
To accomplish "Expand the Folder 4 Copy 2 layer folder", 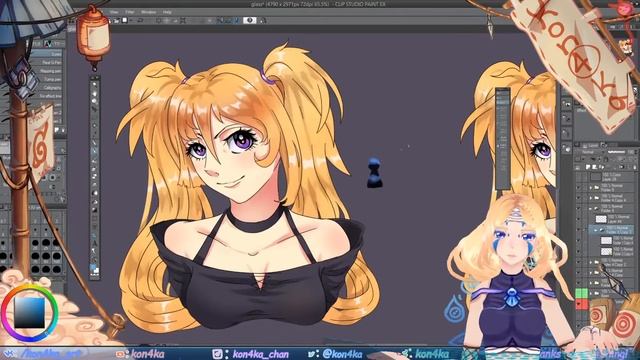I will [591, 262].
